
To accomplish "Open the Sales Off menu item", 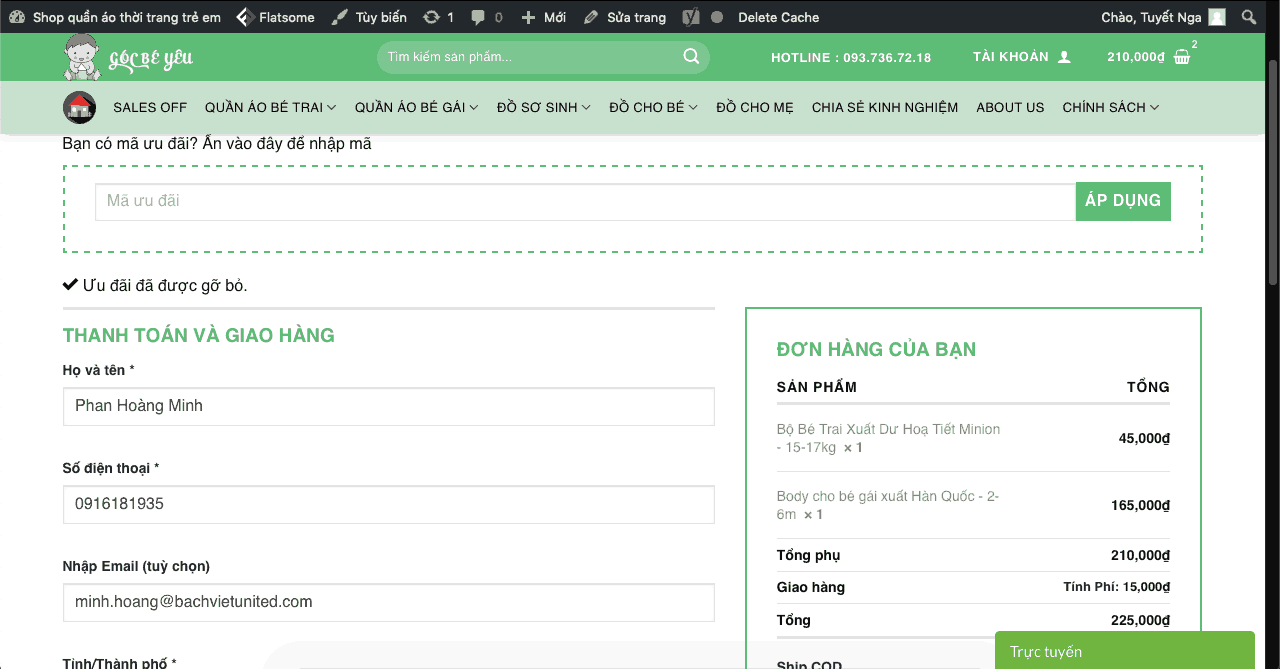I will point(150,107).
